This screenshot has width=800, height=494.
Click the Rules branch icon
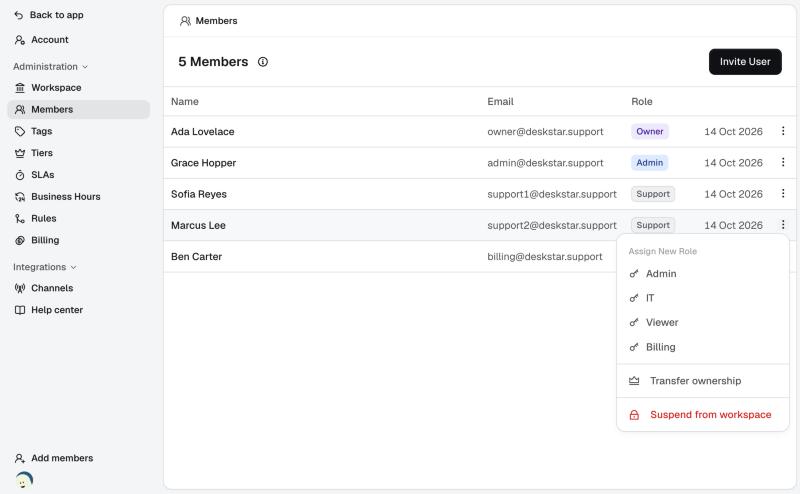coord(20,219)
